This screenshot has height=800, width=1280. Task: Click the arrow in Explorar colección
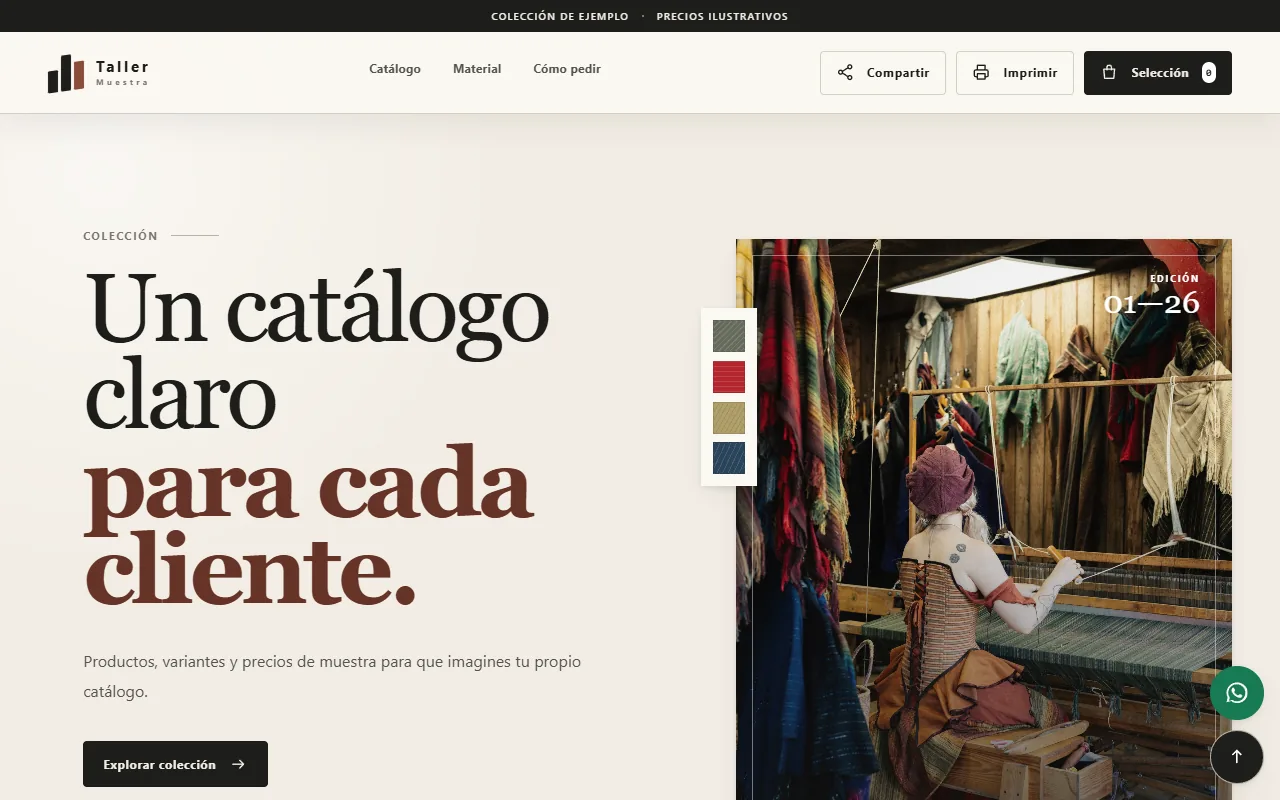[238, 765]
